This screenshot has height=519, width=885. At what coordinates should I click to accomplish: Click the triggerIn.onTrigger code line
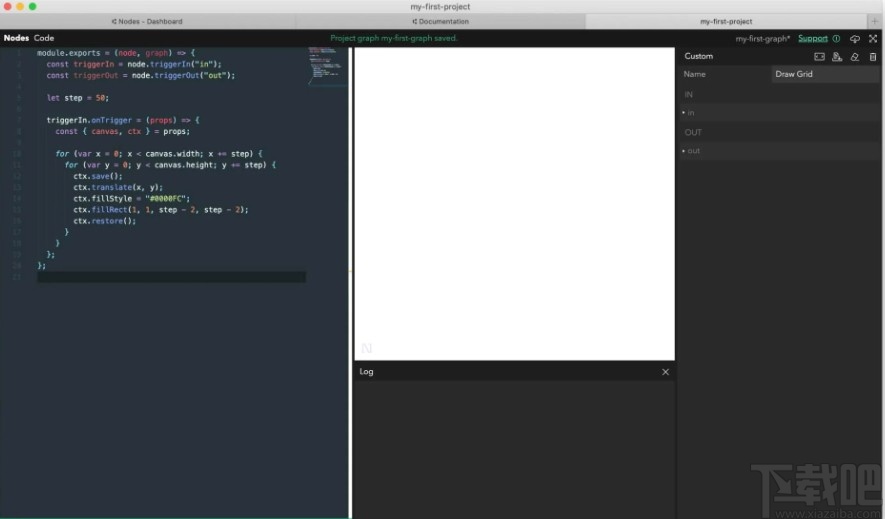[x=122, y=120]
